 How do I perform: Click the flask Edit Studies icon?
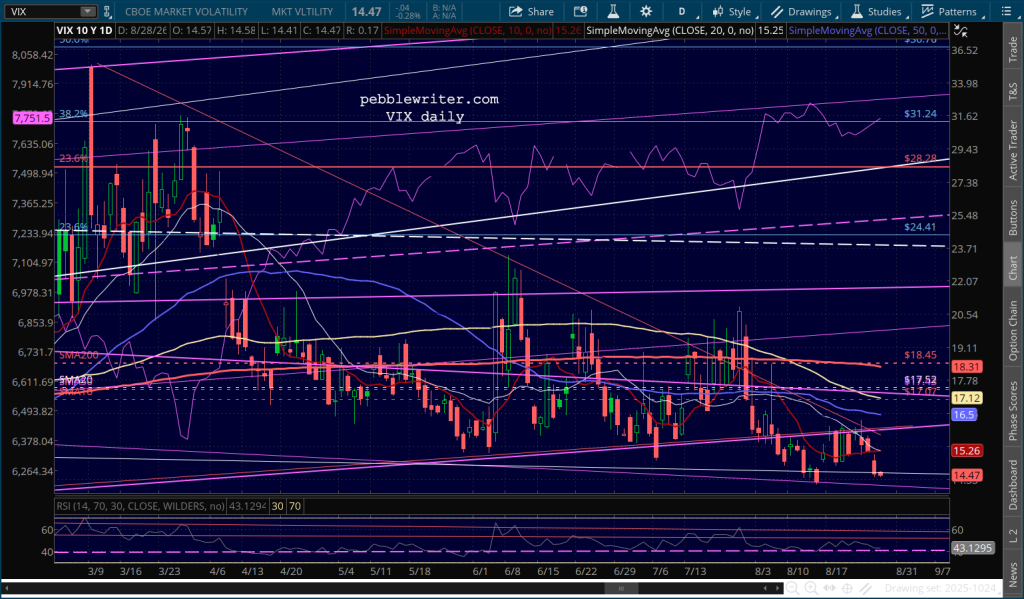(613, 11)
